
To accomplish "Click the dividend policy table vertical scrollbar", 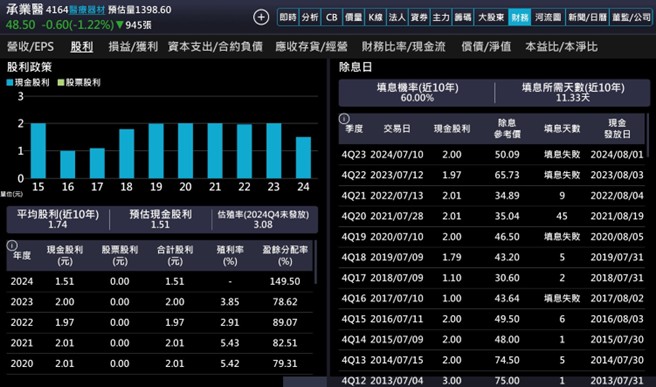I will (x=315, y=262).
